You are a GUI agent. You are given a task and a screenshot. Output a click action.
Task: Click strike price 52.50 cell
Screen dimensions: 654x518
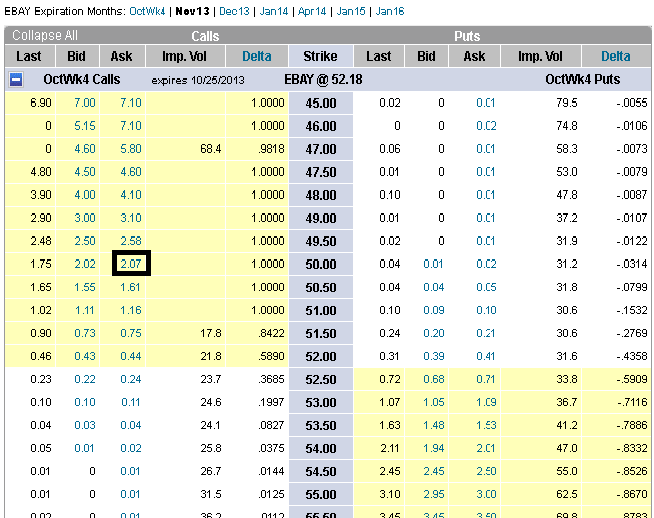321,379
